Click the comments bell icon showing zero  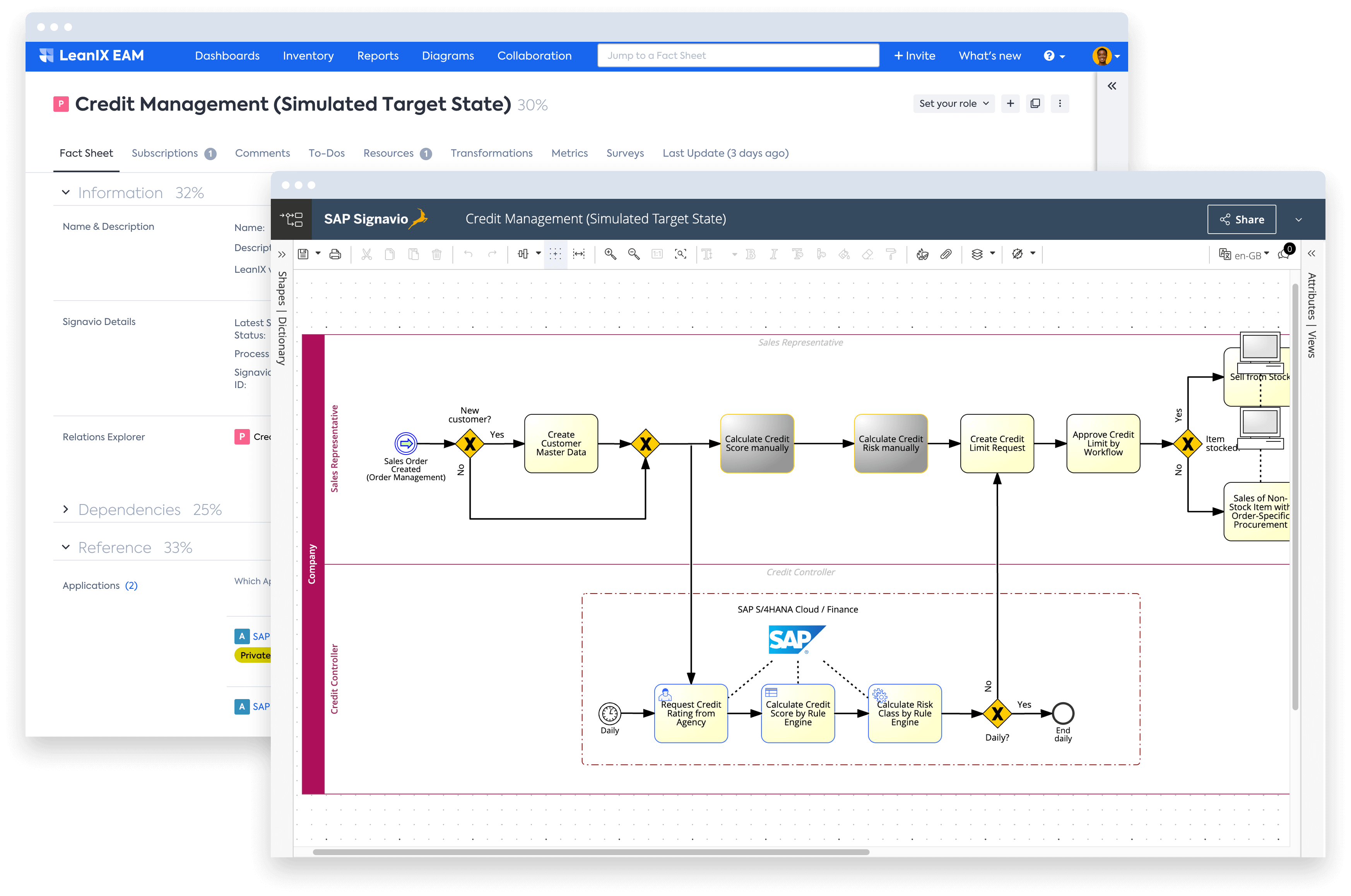click(x=1284, y=255)
